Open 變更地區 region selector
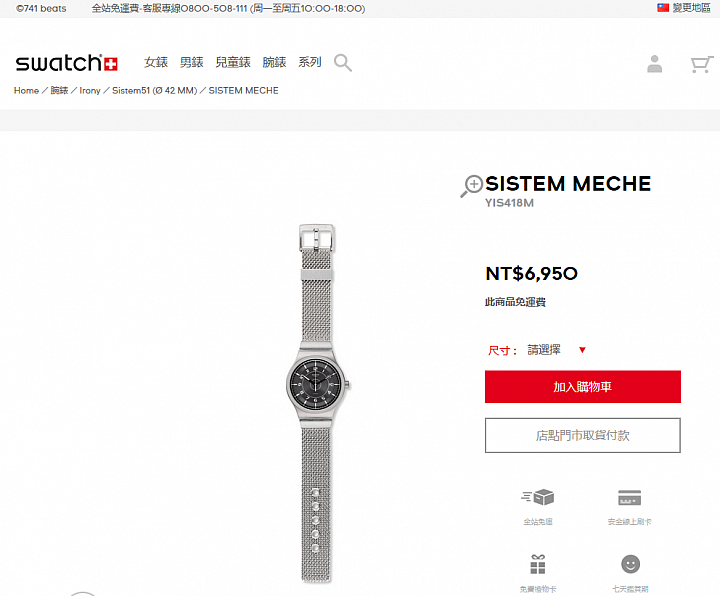The height and width of the screenshot is (596, 720). (x=692, y=8)
